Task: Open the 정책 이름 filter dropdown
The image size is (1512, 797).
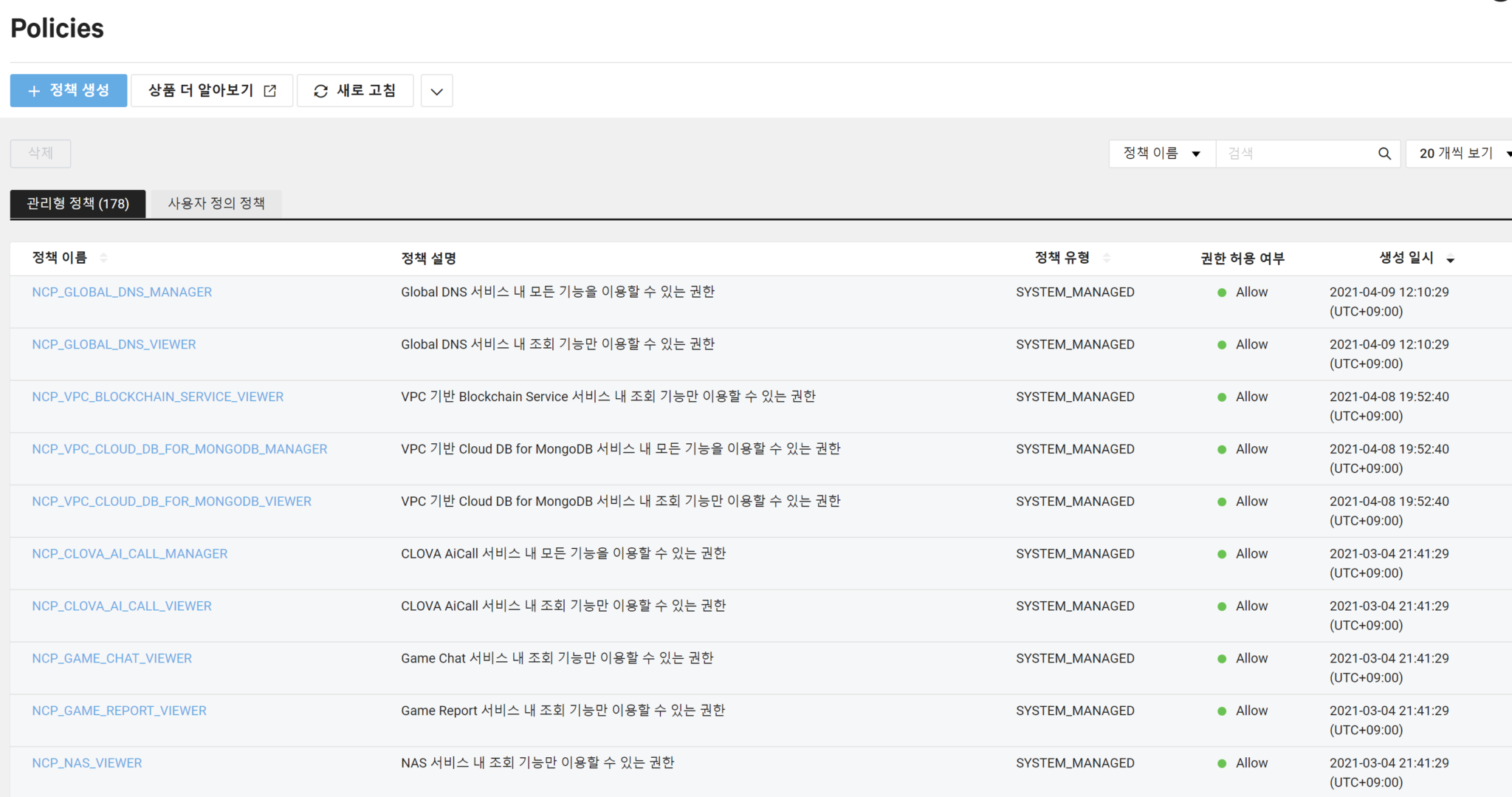Action: coord(1161,153)
